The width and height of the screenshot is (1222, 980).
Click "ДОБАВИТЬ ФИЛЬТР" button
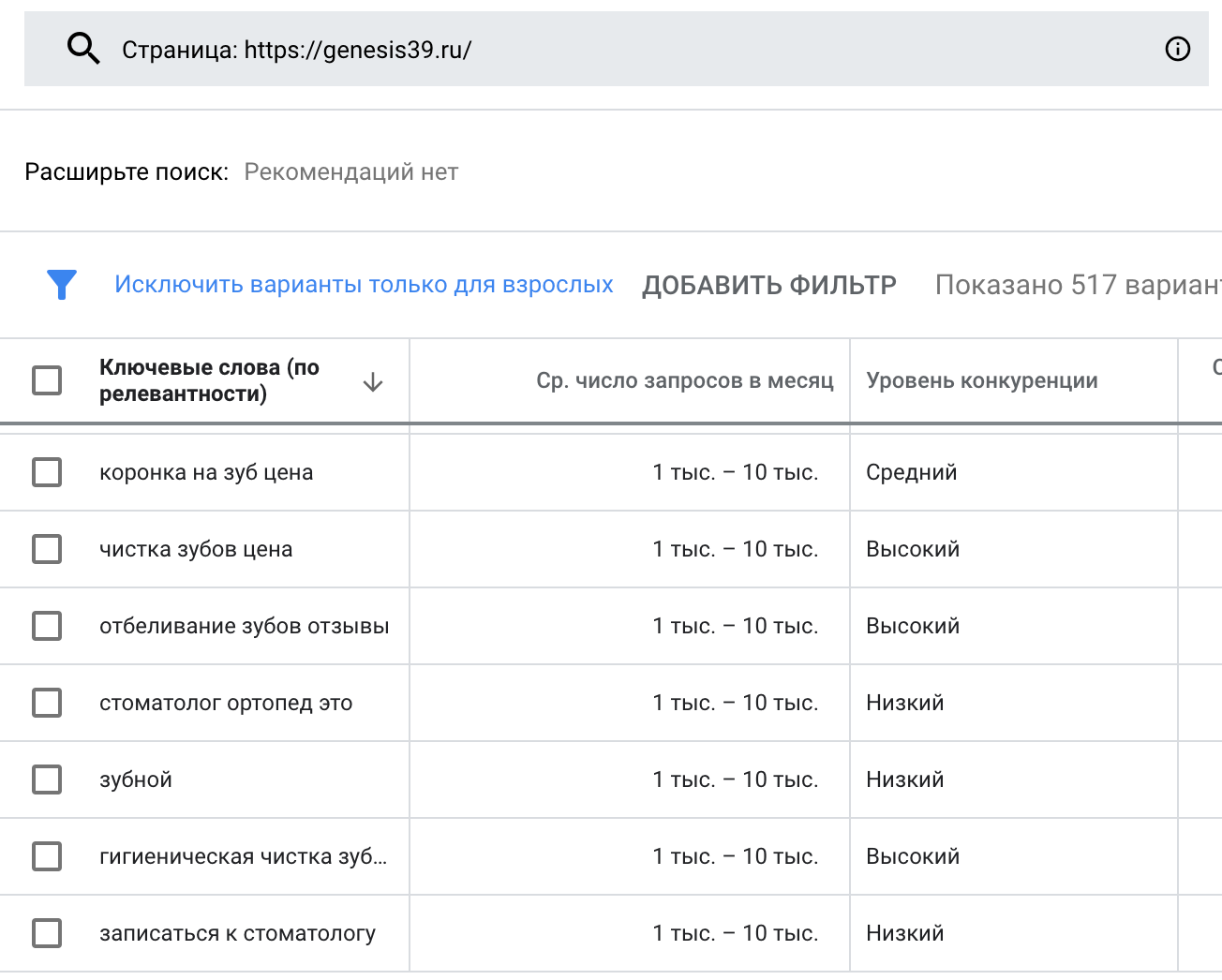click(x=768, y=285)
